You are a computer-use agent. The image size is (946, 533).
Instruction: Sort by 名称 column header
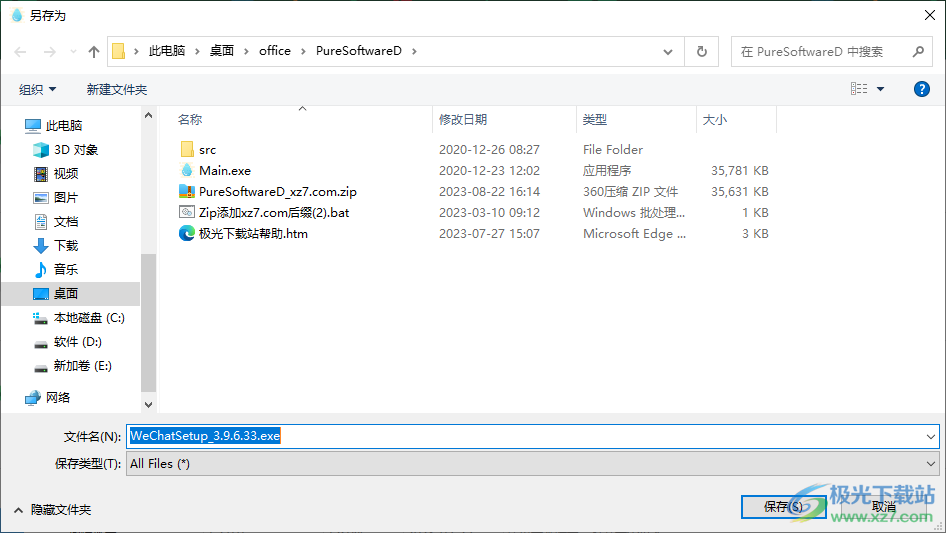pos(190,120)
